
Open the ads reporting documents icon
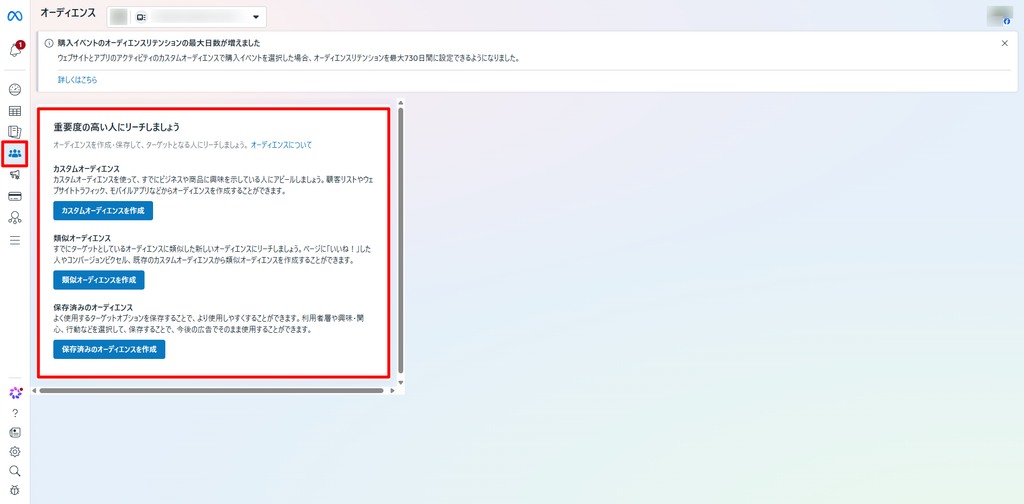coord(15,132)
